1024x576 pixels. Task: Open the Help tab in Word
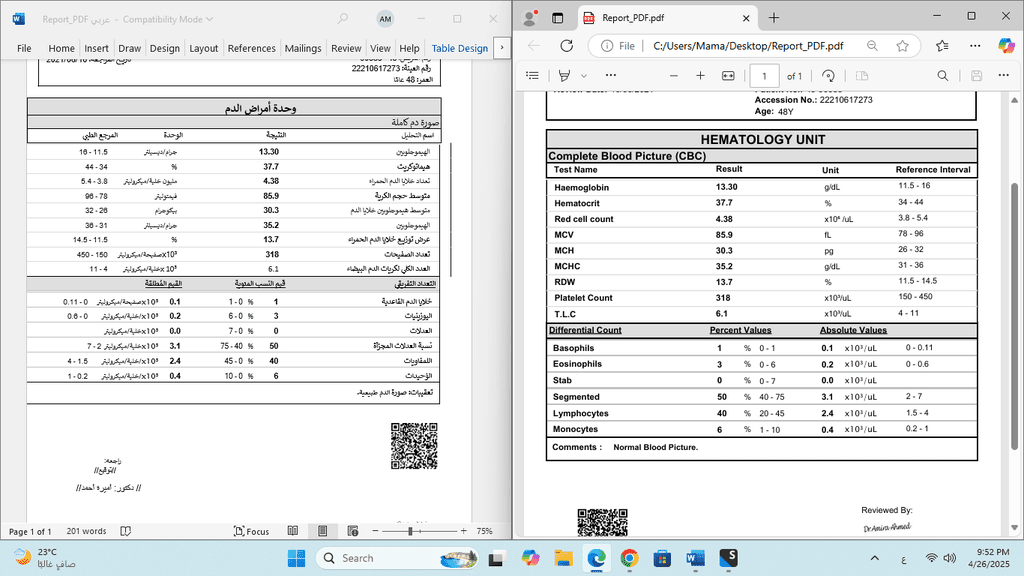(409, 48)
